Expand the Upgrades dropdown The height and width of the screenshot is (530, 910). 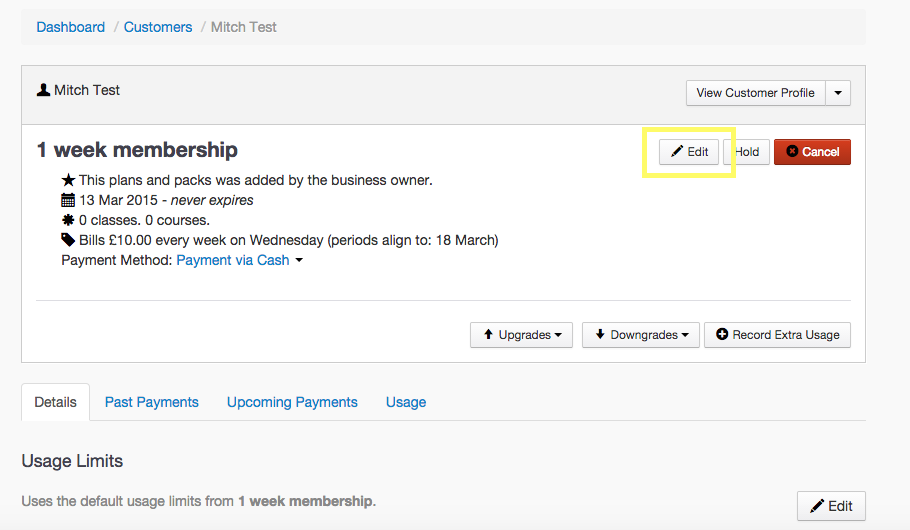click(521, 335)
